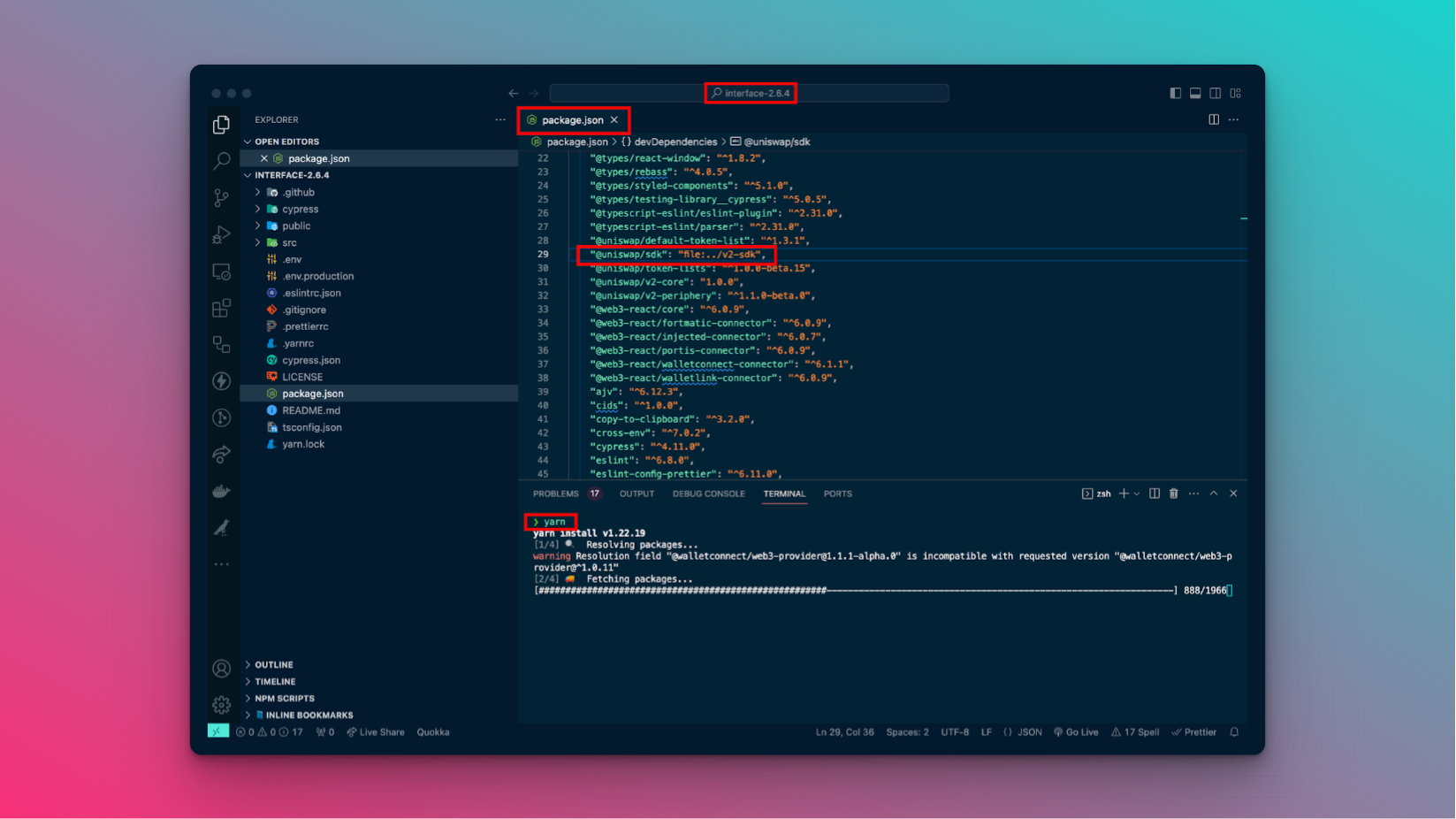1456x819 pixels.
Task: Toggle the secondary side bar
Action: pos(1216,93)
